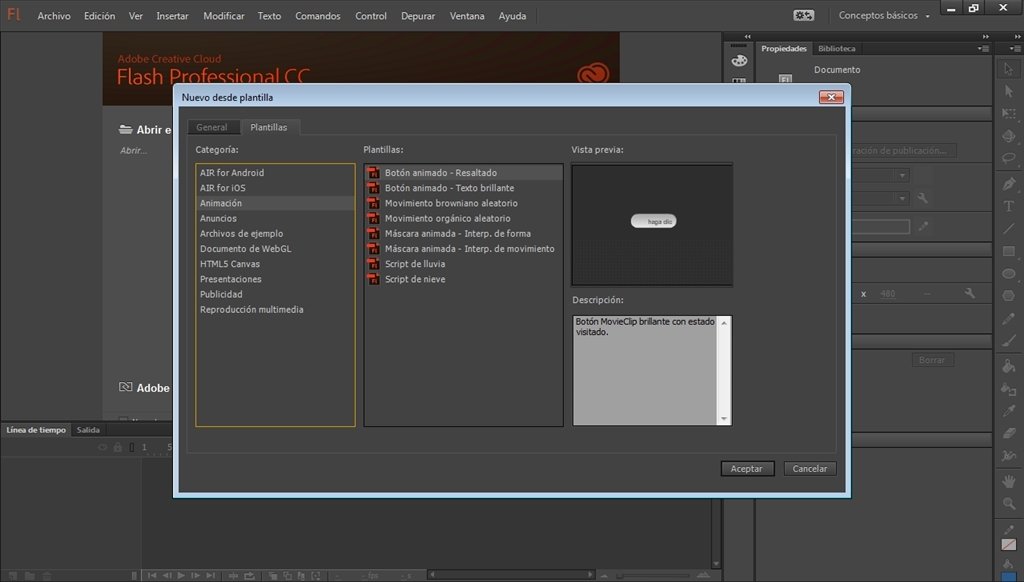This screenshot has width=1024, height=582.
Task: Open the Modificar menu
Action: tap(223, 16)
